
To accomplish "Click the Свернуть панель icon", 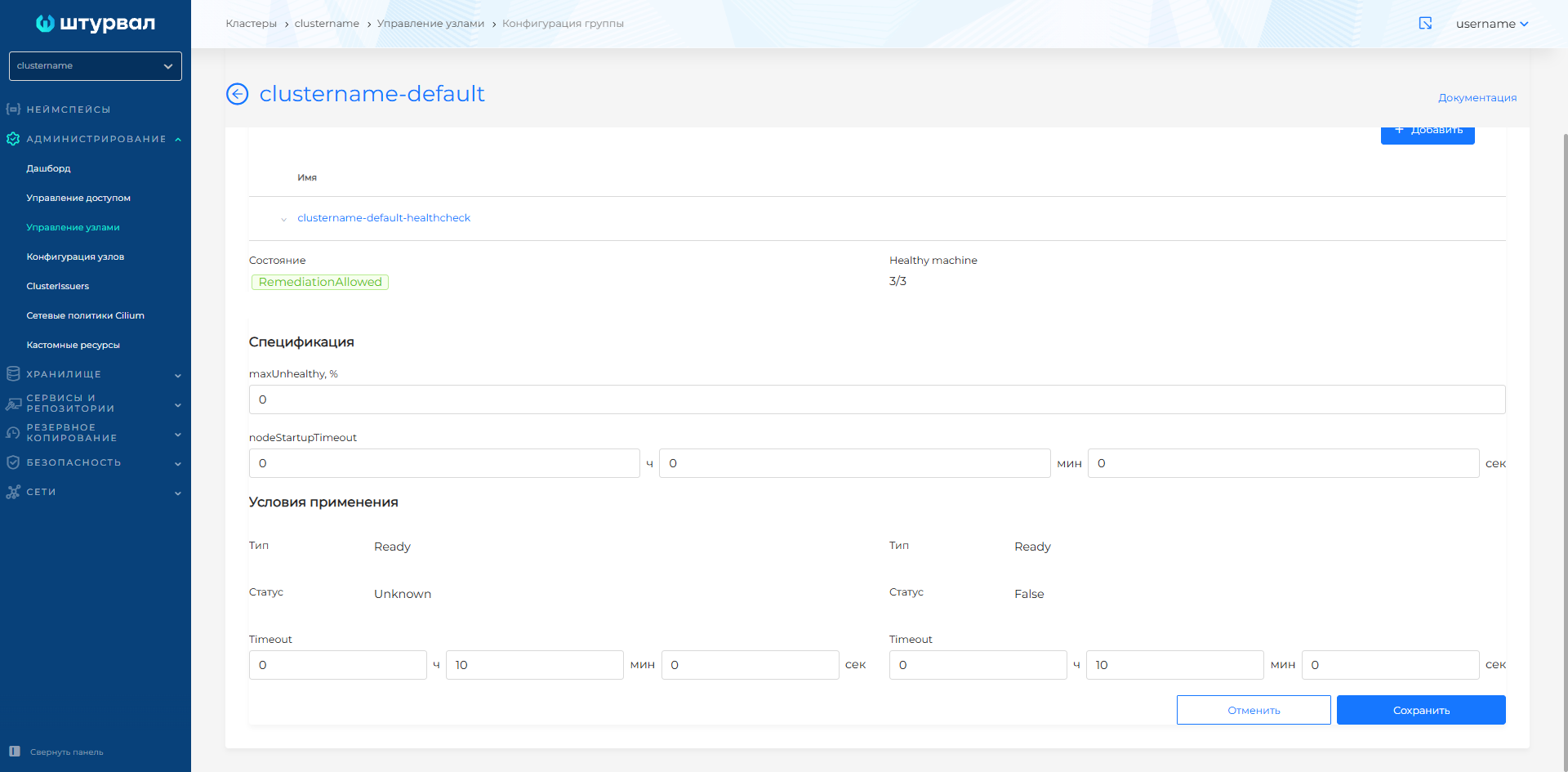I will 15,752.
